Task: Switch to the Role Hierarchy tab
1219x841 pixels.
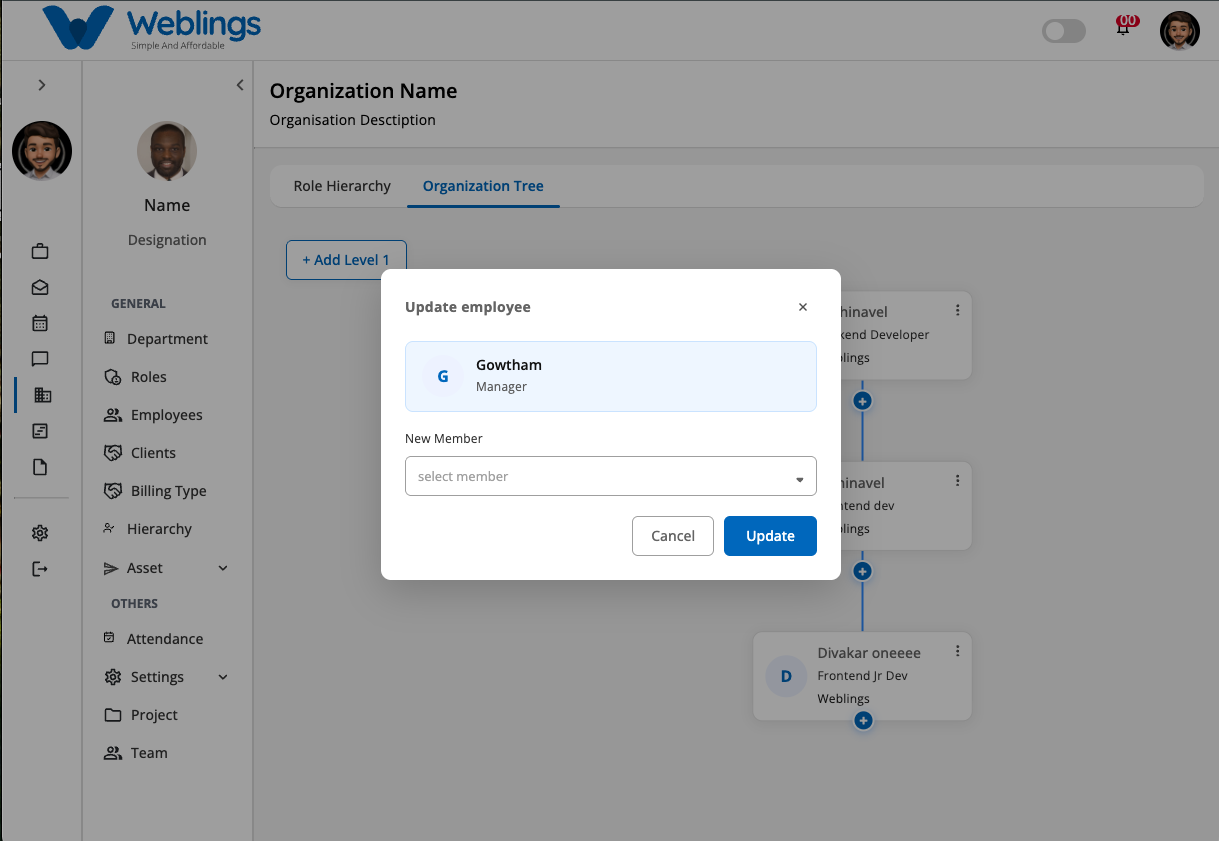Action: click(x=342, y=186)
